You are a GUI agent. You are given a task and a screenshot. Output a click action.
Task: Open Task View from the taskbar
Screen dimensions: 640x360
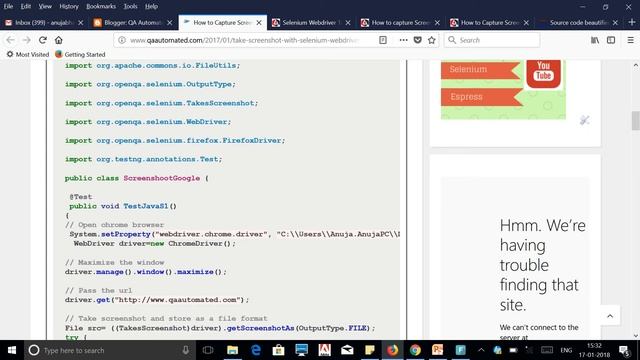click(208, 350)
